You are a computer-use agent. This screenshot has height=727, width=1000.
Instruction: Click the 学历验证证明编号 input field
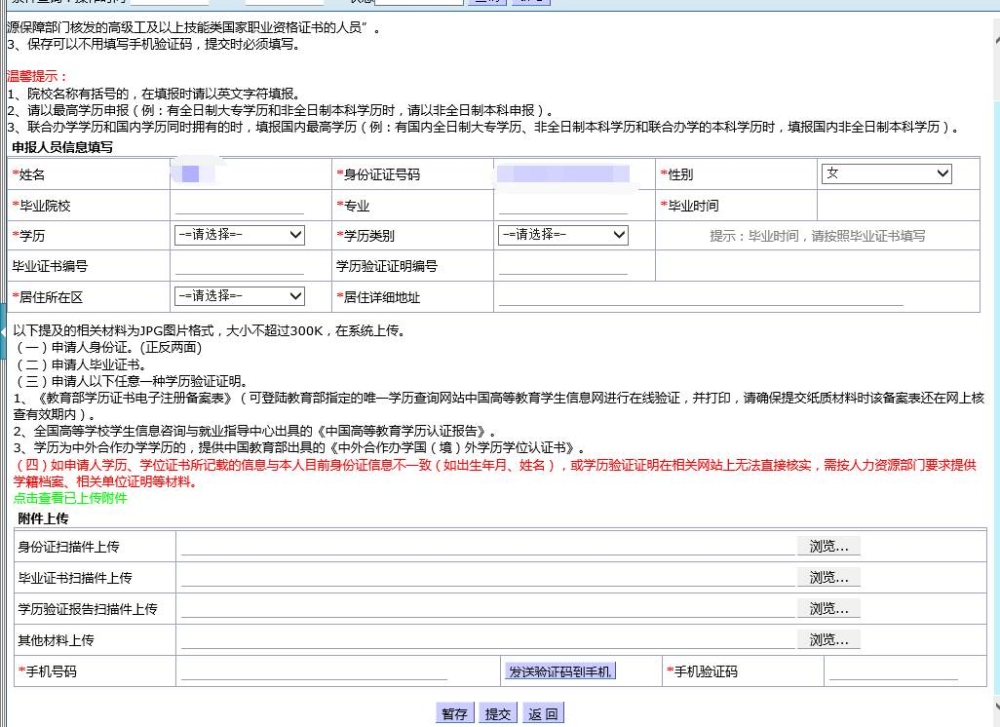[x=562, y=265]
